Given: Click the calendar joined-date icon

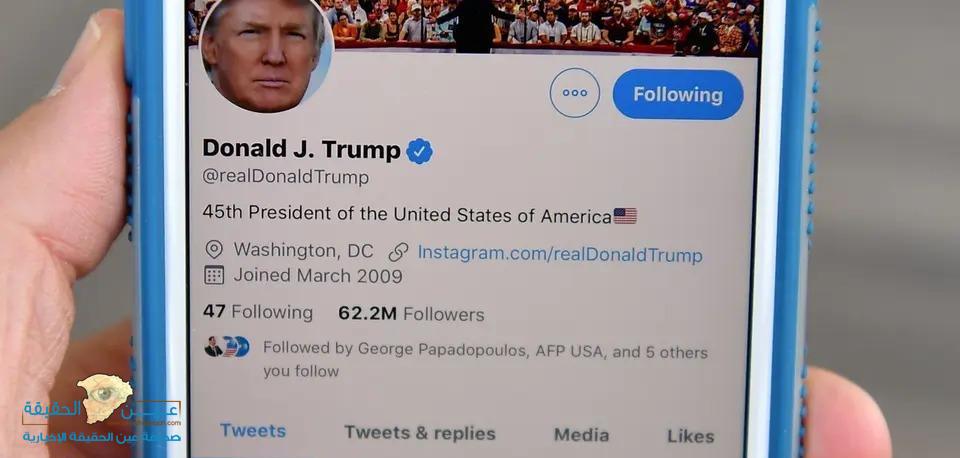Looking at the screenshot, I should pos(214,275).
